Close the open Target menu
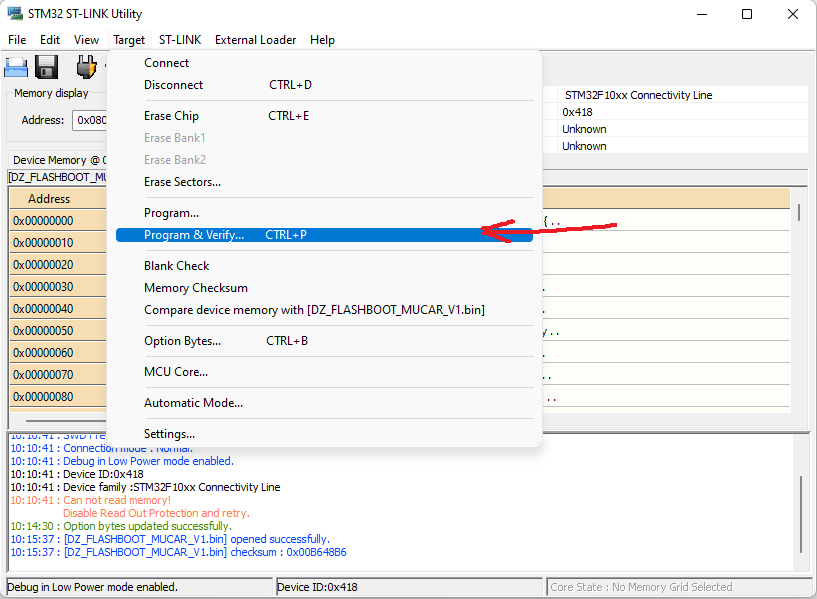This screenshot has height=599, width=817. 129,40
